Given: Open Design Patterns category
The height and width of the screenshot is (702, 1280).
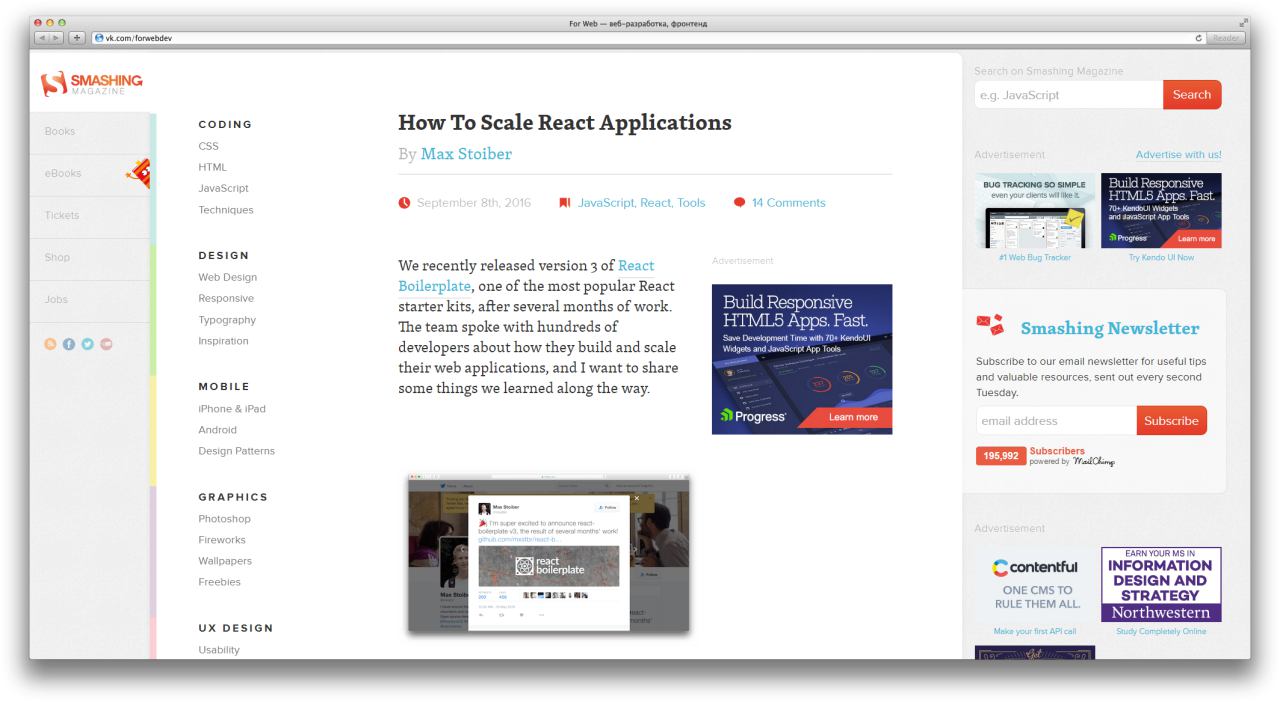Looking at the screenshot, I should (236, 451).
